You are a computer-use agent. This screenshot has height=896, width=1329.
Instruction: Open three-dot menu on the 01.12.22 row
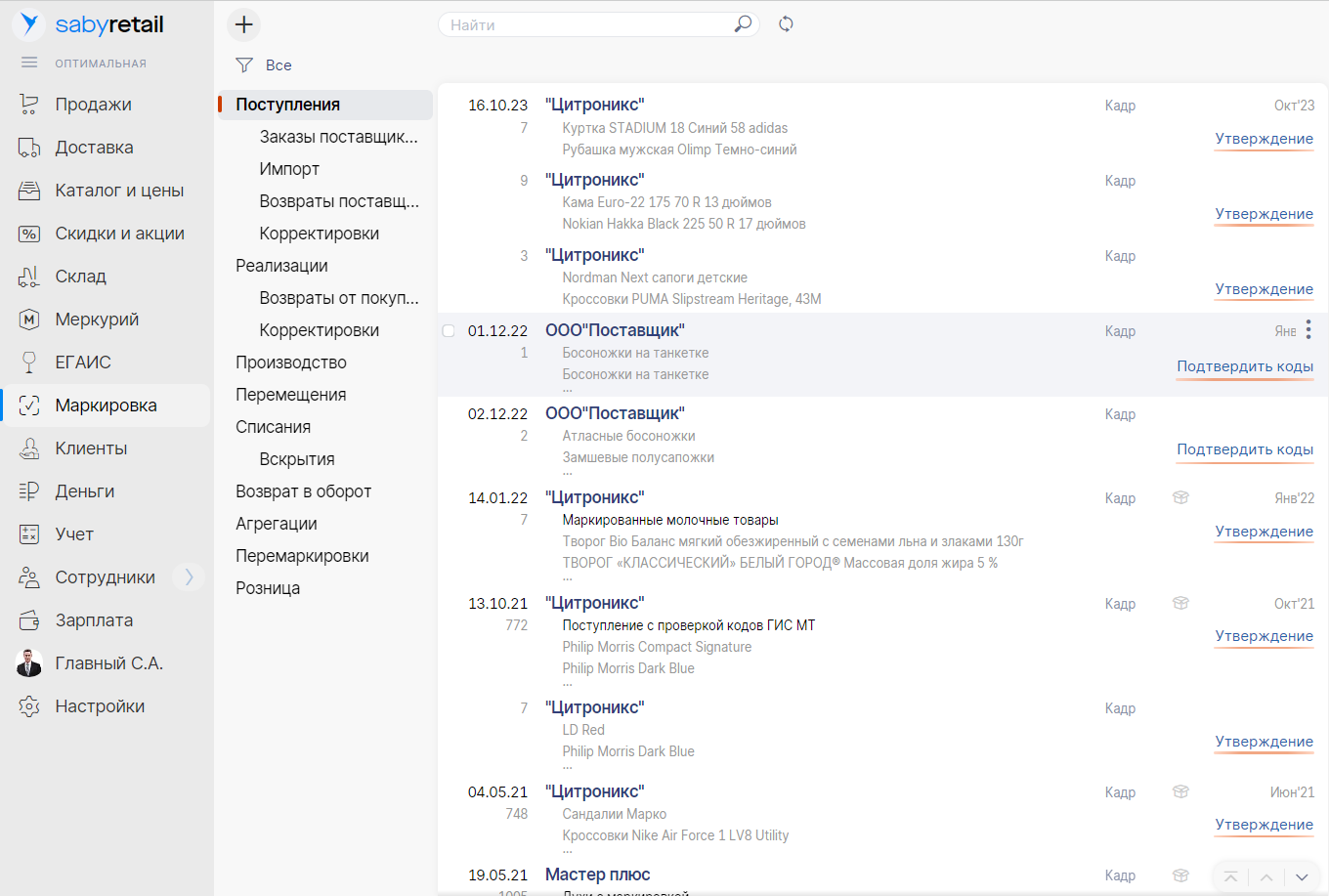pyautogui.click(x=1308, y=330)
